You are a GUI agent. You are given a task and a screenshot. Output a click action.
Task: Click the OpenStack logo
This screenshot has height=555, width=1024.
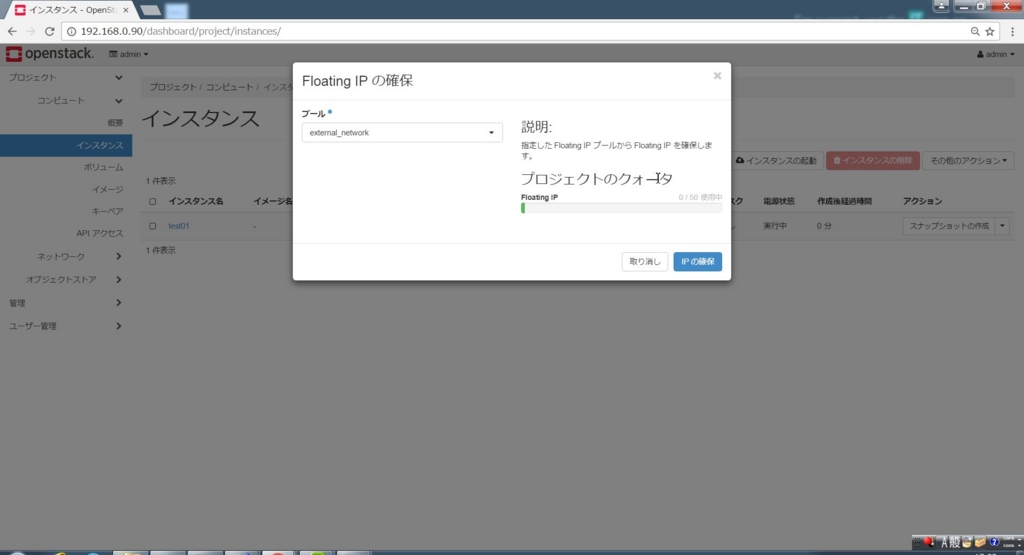point(50,54)
